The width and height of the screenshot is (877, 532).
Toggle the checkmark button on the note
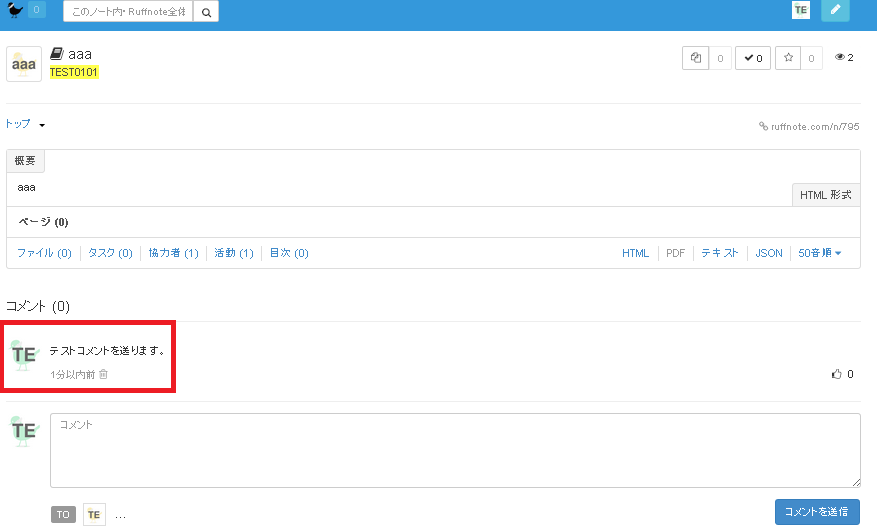click(753, 58)
